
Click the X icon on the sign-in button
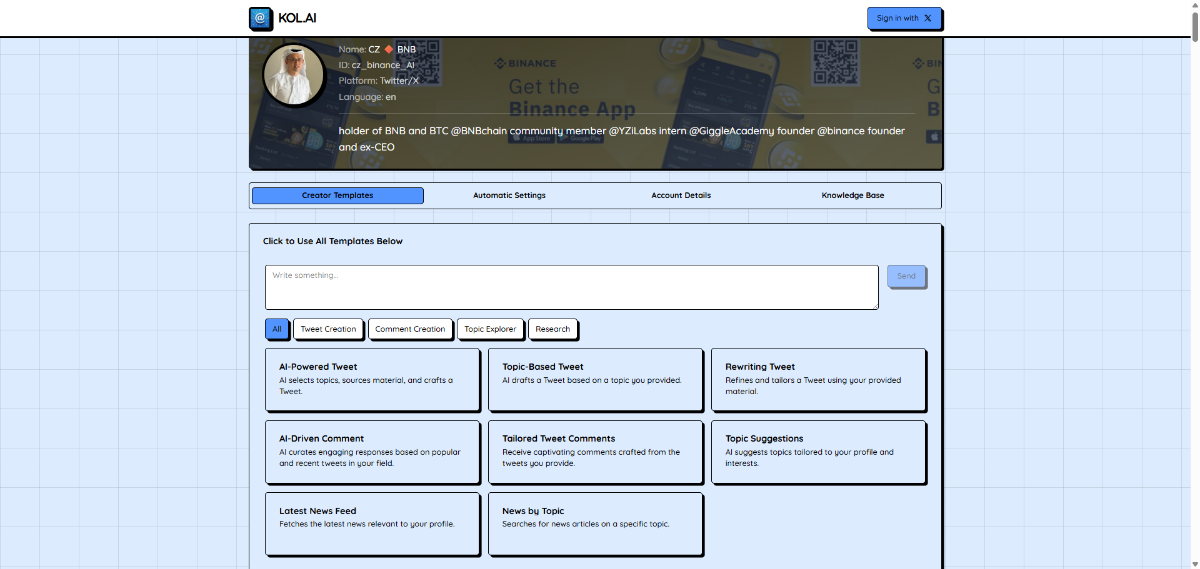tap(928, 18)
